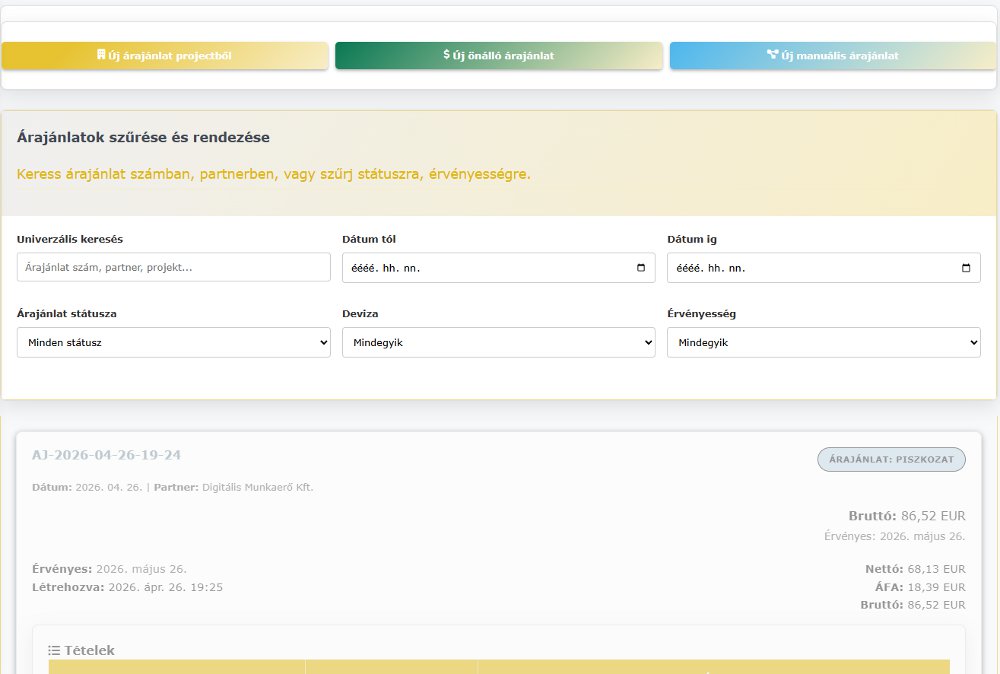Start a quote via Új manuális árajánlat
The width and height of the screenshot is (1000, 674).
[x=832, y=56]
